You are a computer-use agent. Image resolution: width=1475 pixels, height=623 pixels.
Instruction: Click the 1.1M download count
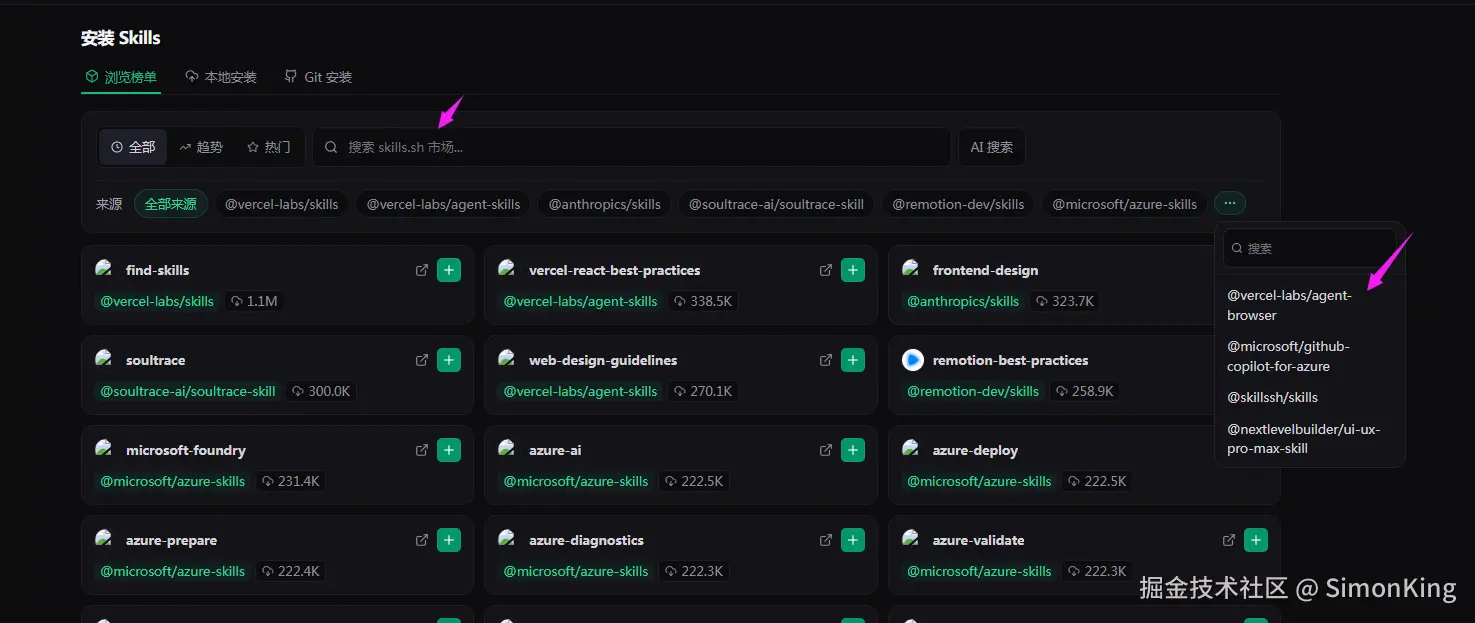coord(254,301)
